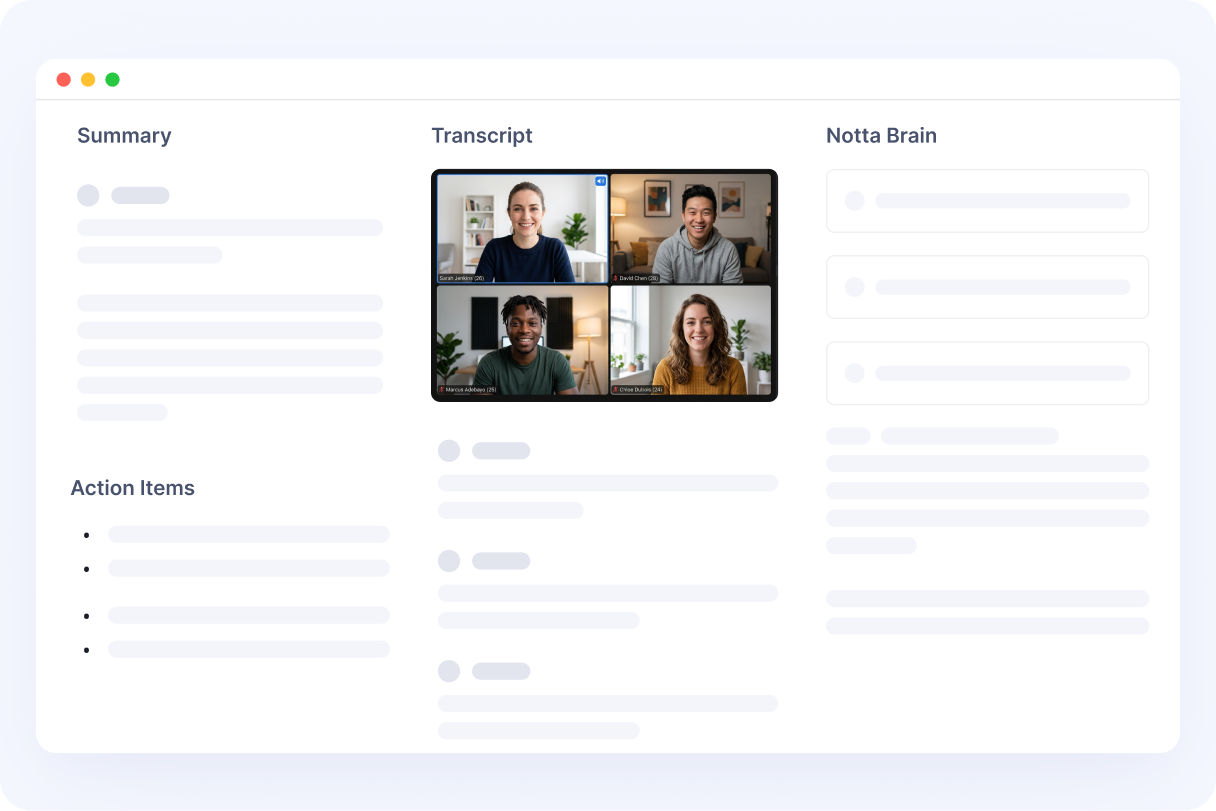
Task: Select the third transcript entry's speaker avatar
Action: [449, 671]
